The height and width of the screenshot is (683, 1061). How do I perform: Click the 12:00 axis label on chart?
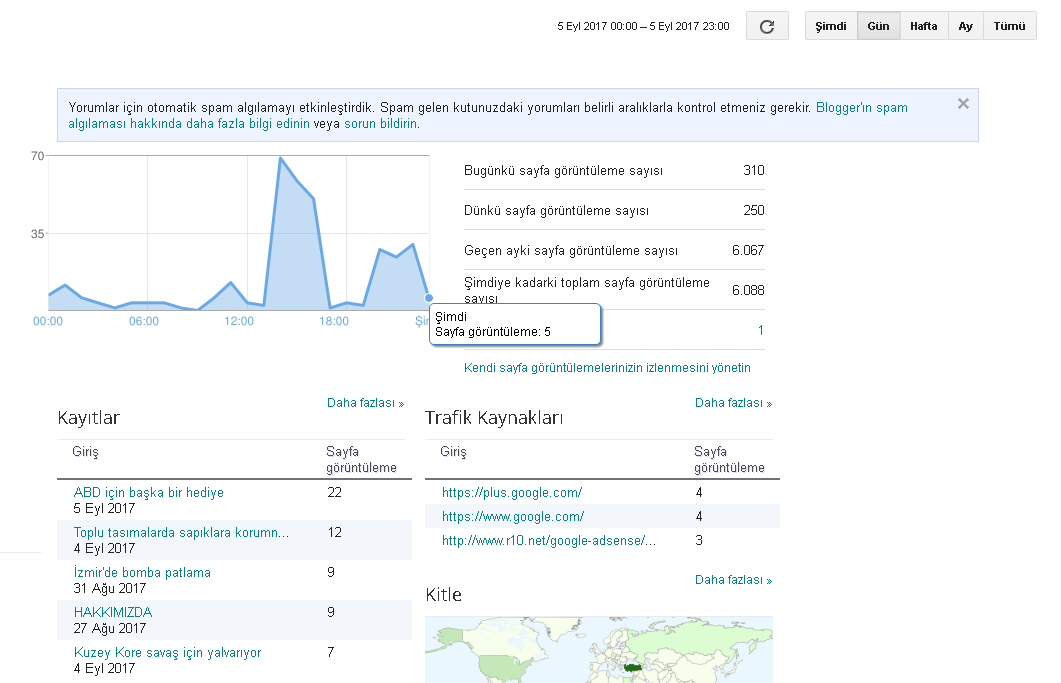tap(239, 322)
